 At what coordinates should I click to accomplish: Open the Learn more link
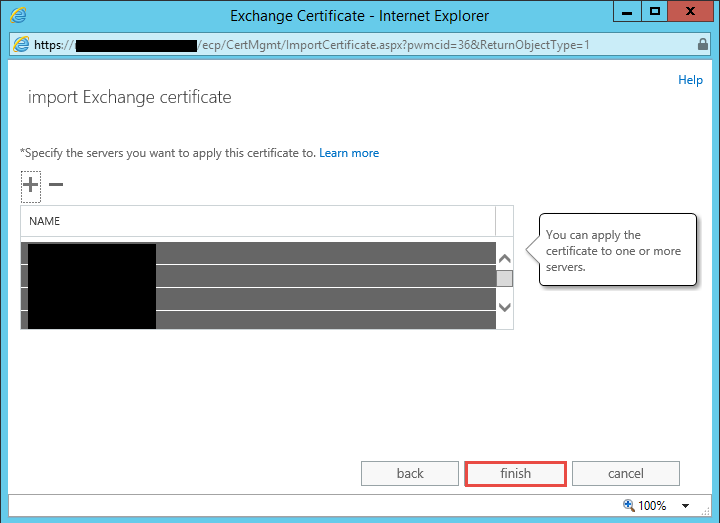tap(349, 153)
